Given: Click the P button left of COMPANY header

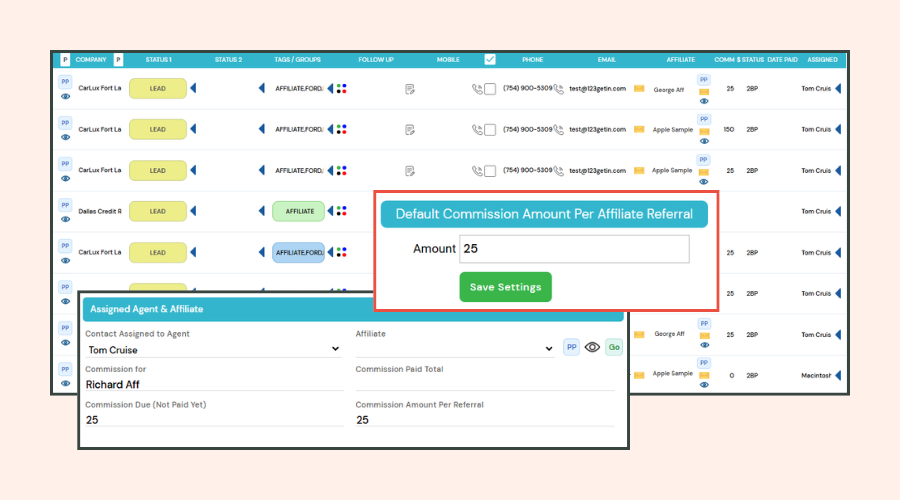Looking at the screenshot, I should click(65, 60).
